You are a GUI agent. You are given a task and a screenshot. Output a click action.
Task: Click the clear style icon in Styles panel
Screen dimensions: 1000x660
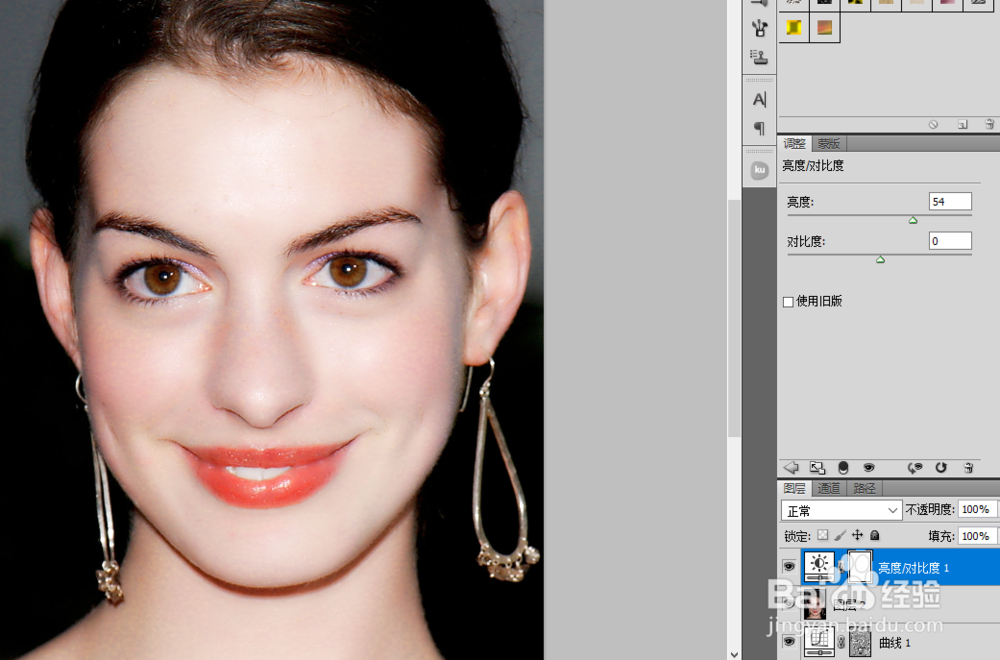933,124
